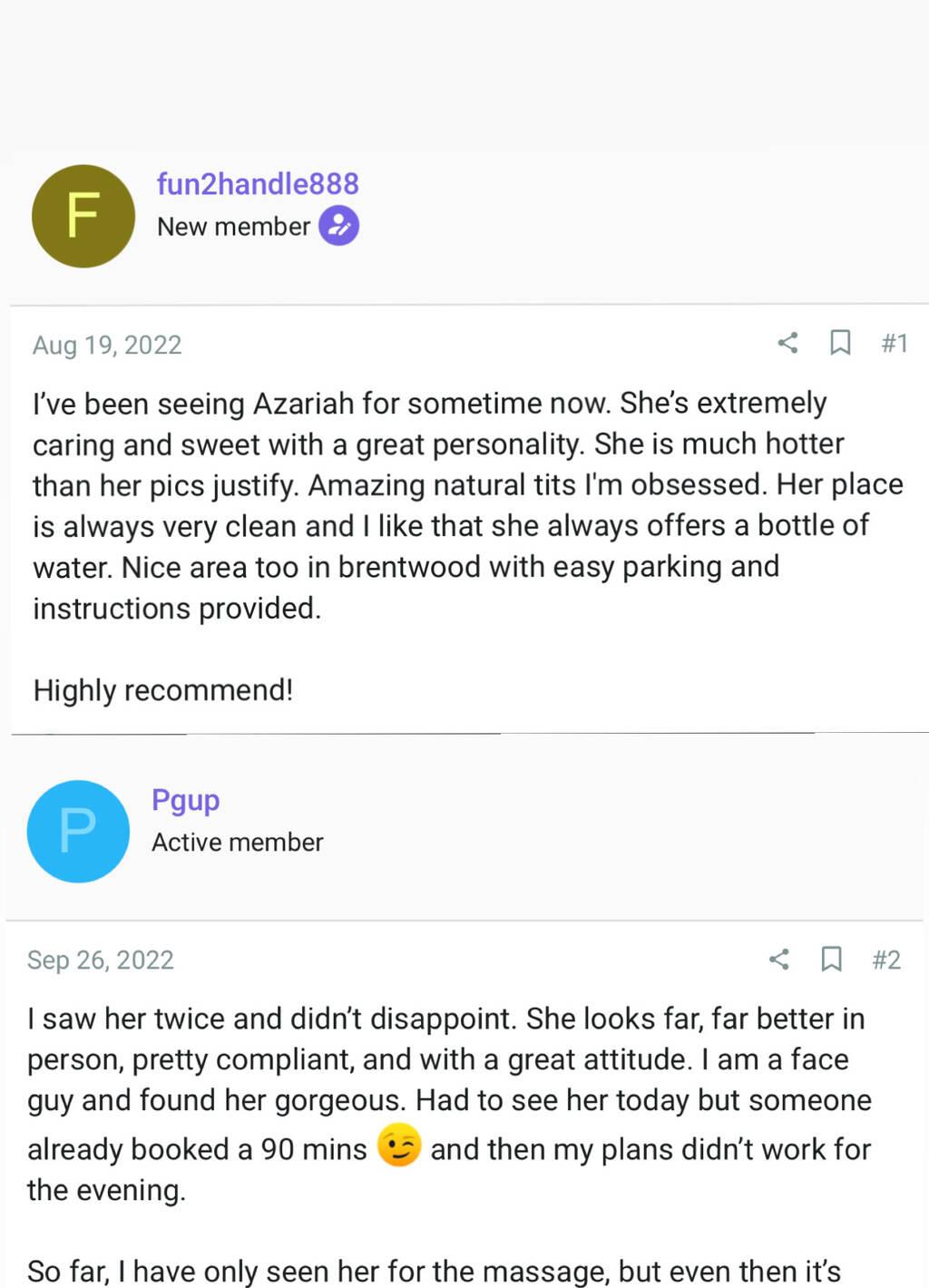Click the first post's body text
This screenshot has height=1288, width=929.
point(468,505)
